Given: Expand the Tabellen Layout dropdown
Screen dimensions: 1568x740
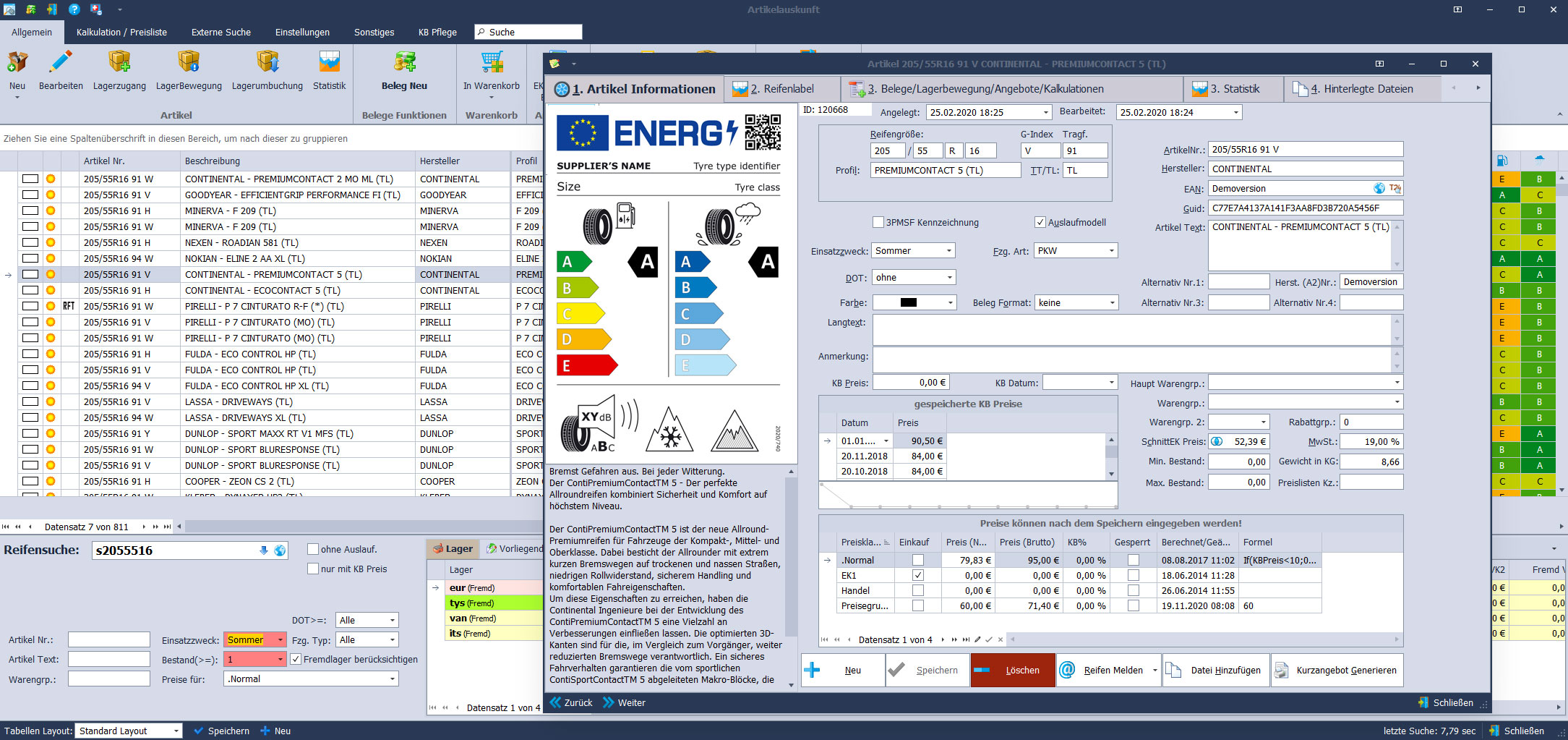Looking at the screenshot, I should click(x=176, y=731).
